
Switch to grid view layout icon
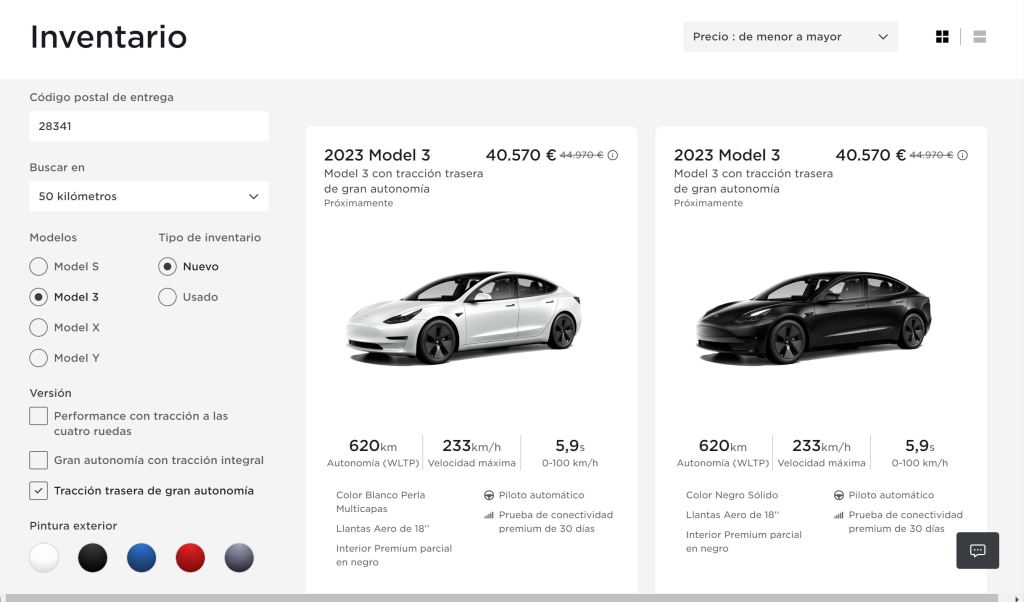coord(942,37)
